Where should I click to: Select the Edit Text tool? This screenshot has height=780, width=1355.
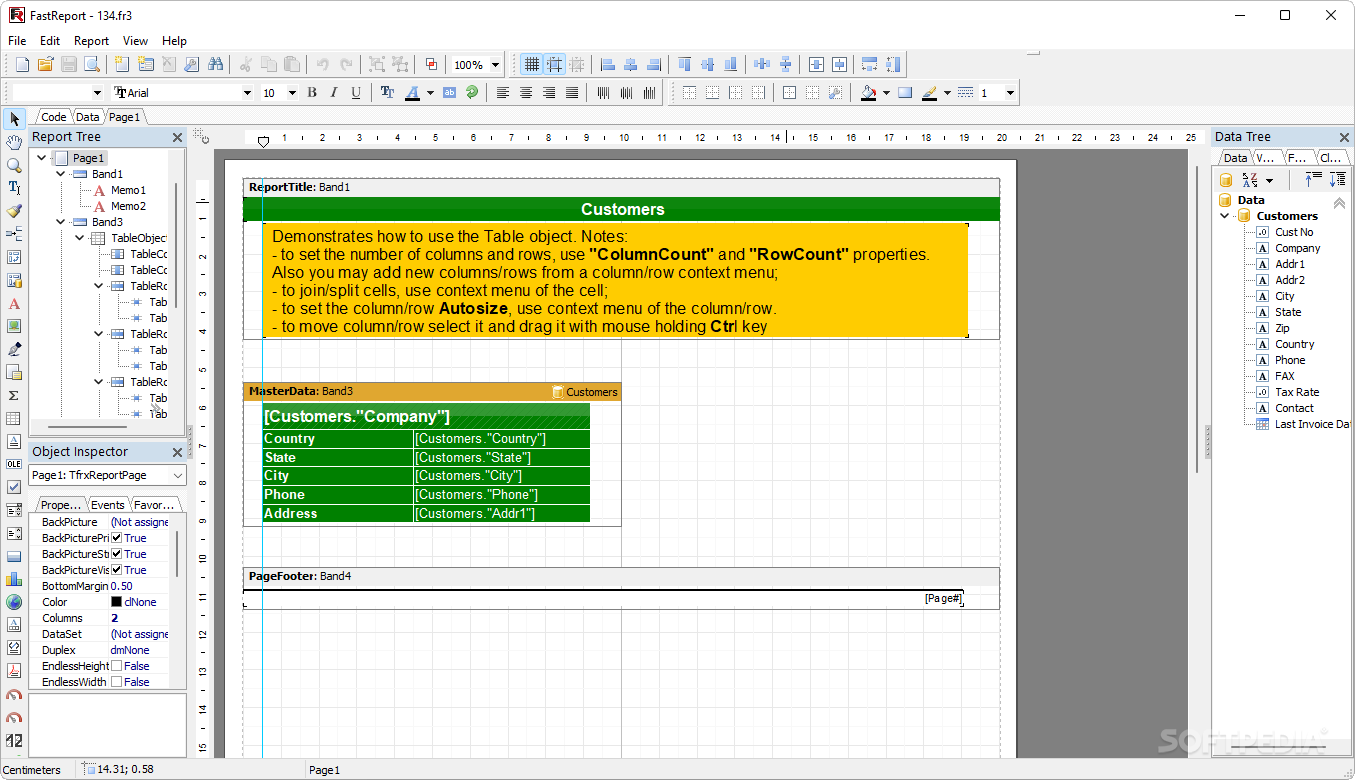pyautogui.click(x=14, y=188)
